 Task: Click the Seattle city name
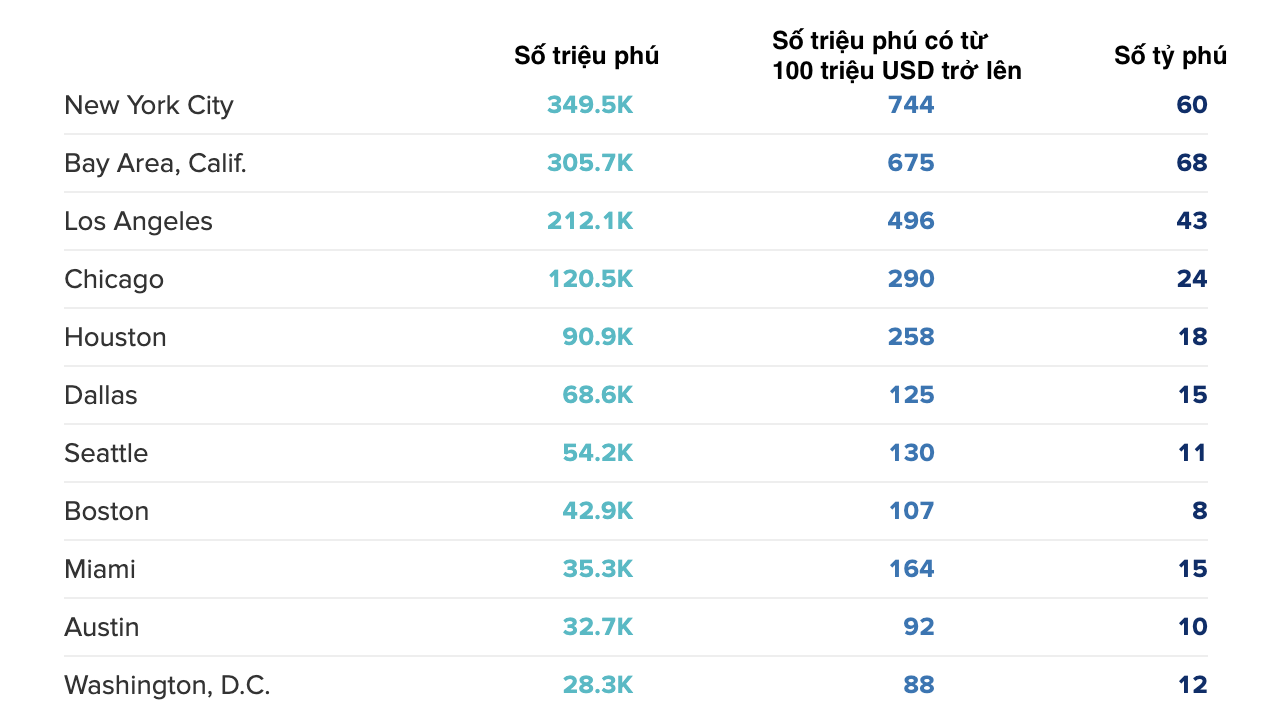click(105, 453)
